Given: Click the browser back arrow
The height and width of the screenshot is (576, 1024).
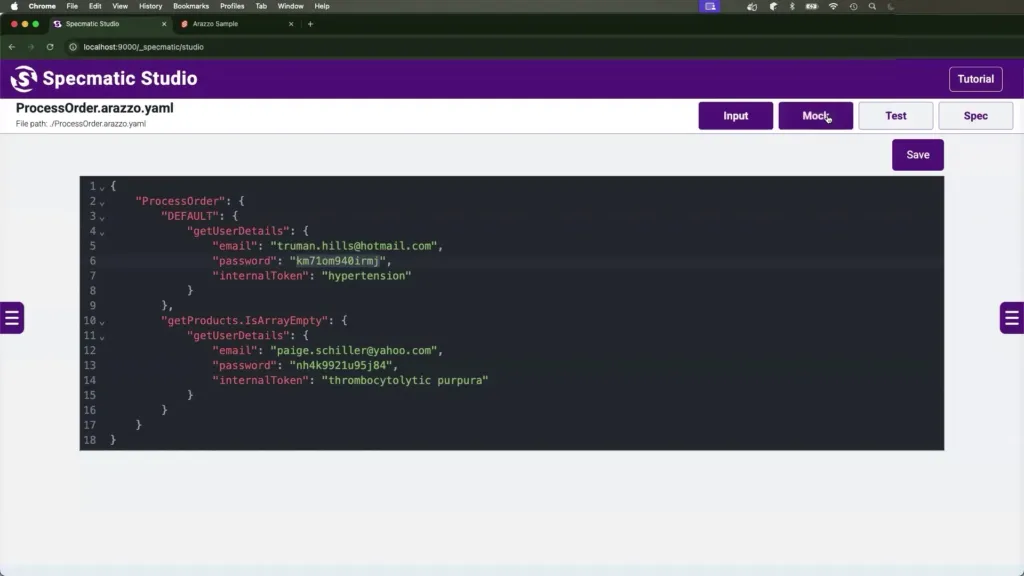Looking at the screenshot, I should coord(12,47).
